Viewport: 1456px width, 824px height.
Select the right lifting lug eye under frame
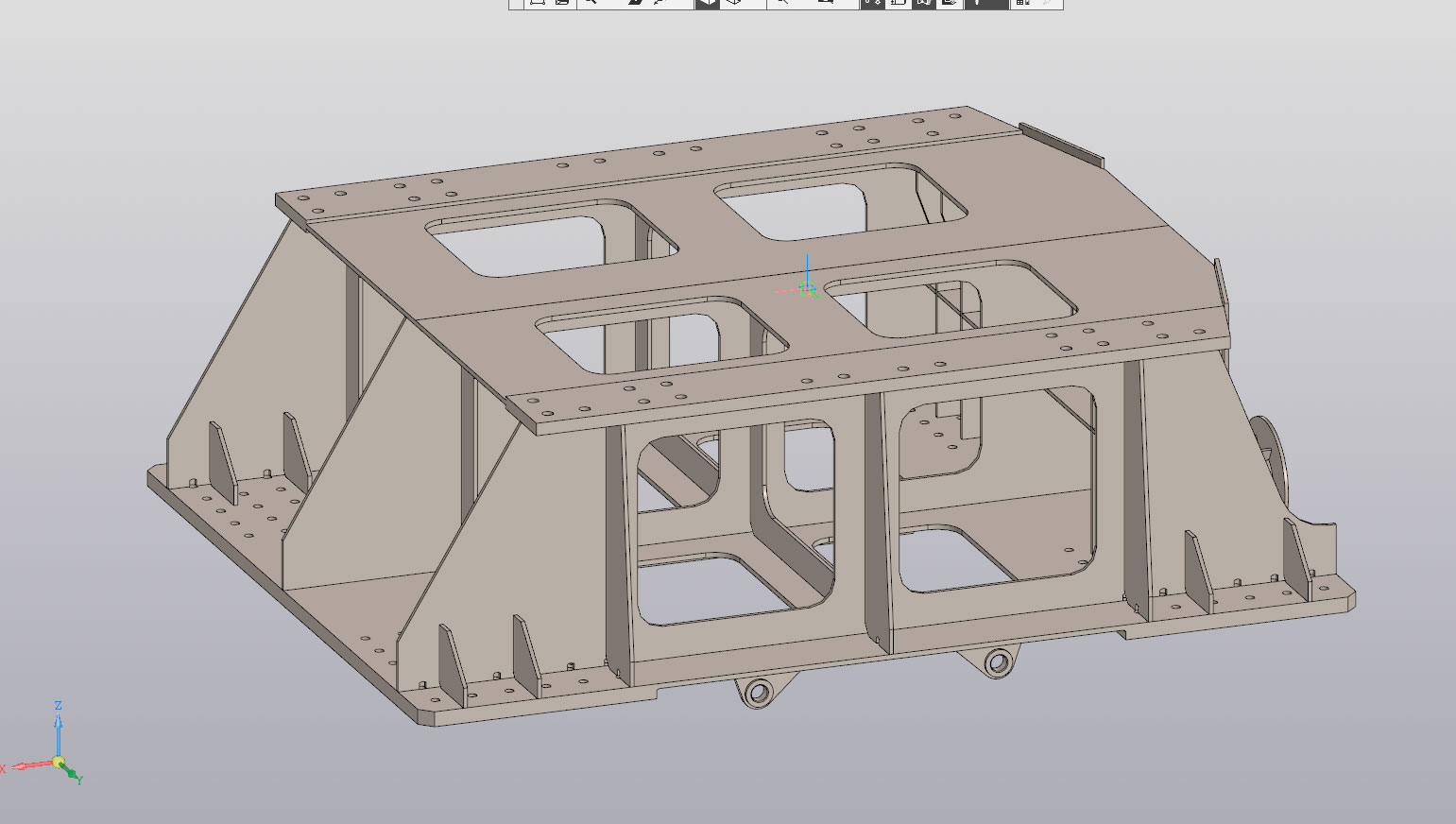(x=998, y=663)
